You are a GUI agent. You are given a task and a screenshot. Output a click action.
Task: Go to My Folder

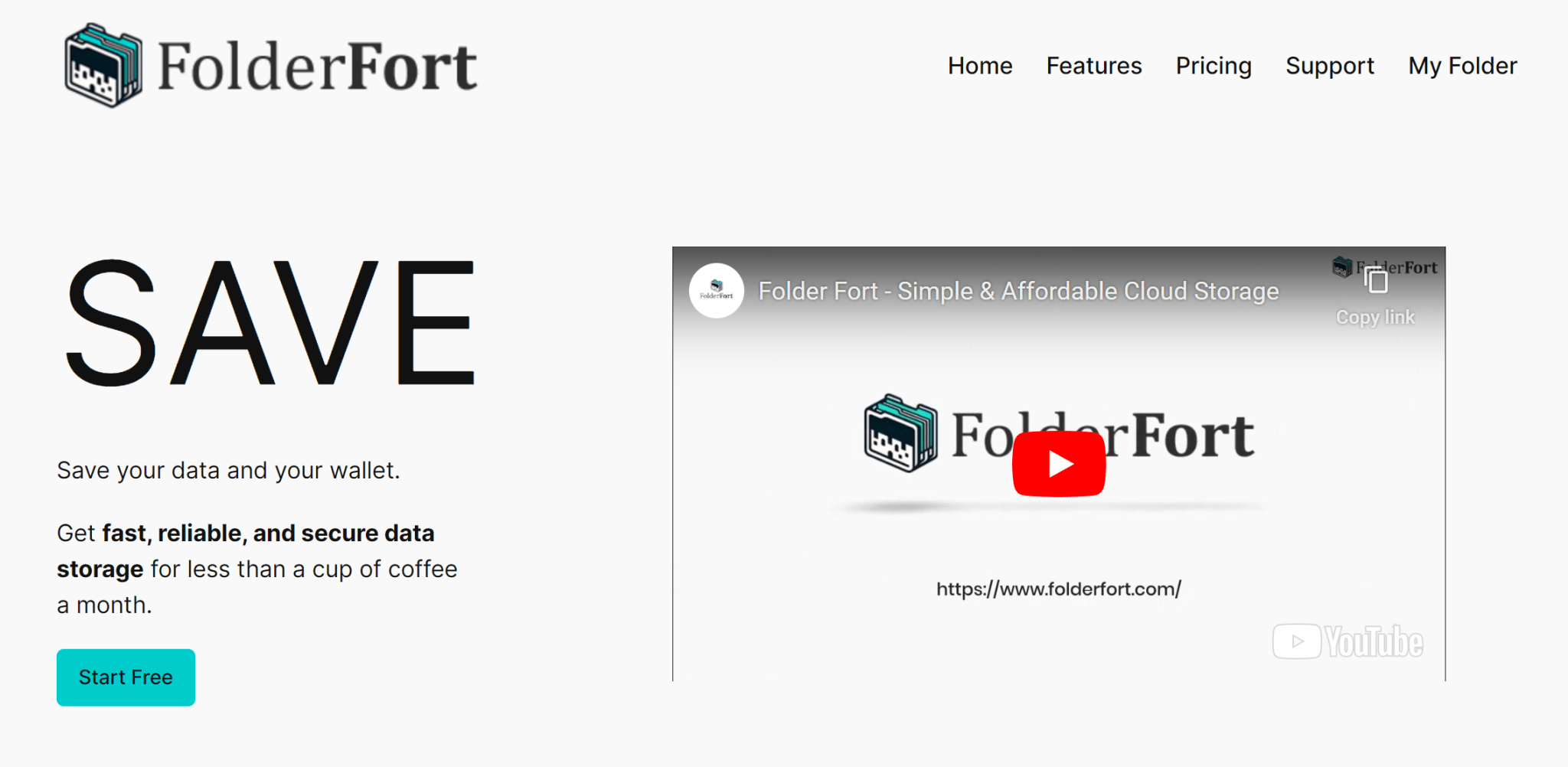click(1462, 66)
